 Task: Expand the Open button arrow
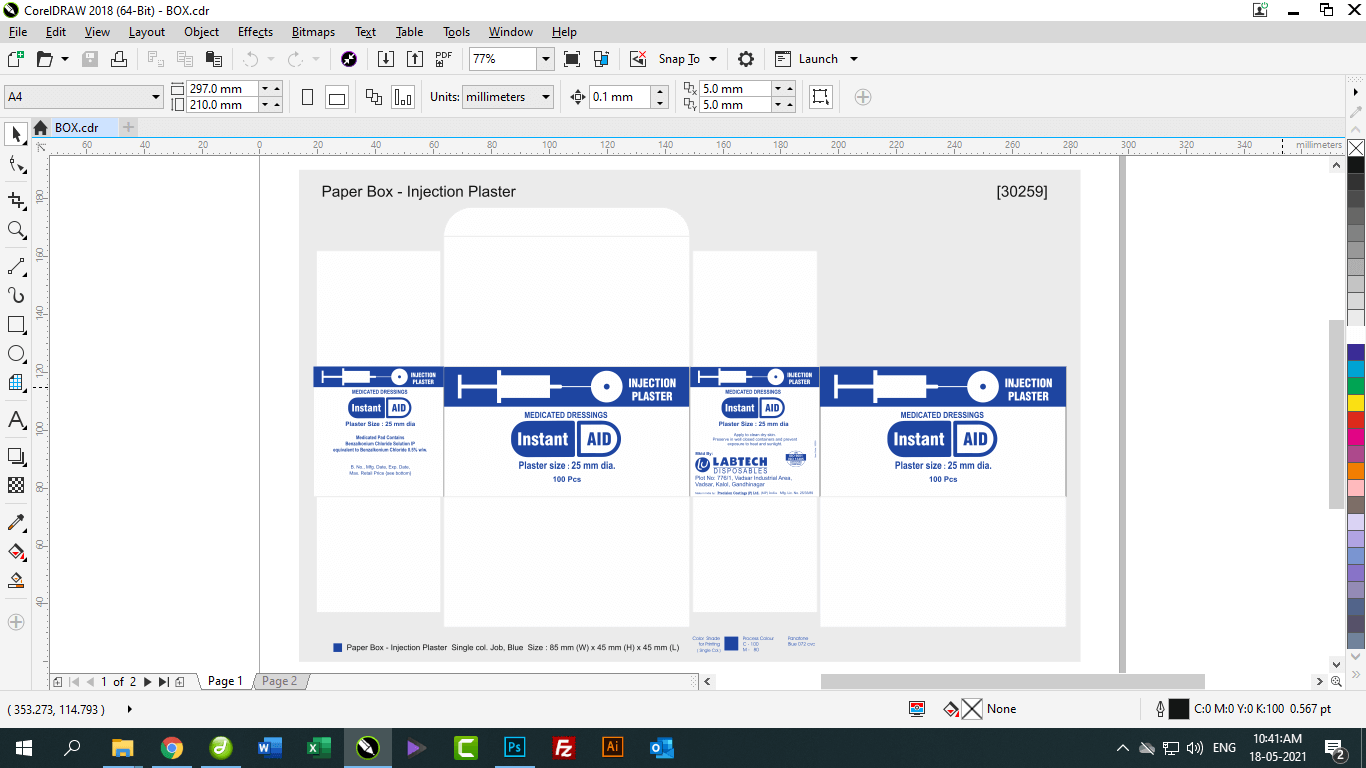pyautogui.click(x=65, y=59)
